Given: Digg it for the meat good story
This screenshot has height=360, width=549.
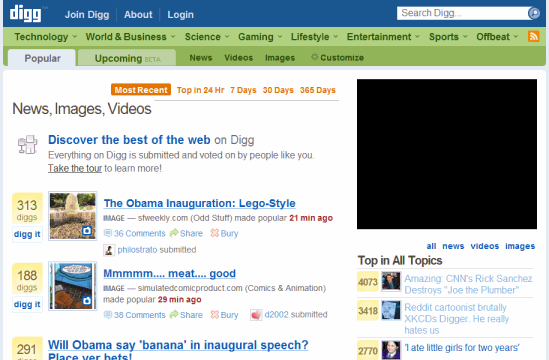Looking at the screenshot, I should (x=27, y=304).
